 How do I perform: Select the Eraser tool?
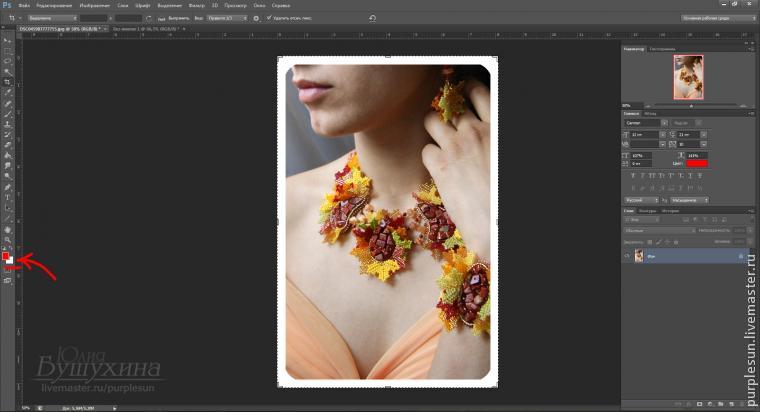click(x=7, y=145)
